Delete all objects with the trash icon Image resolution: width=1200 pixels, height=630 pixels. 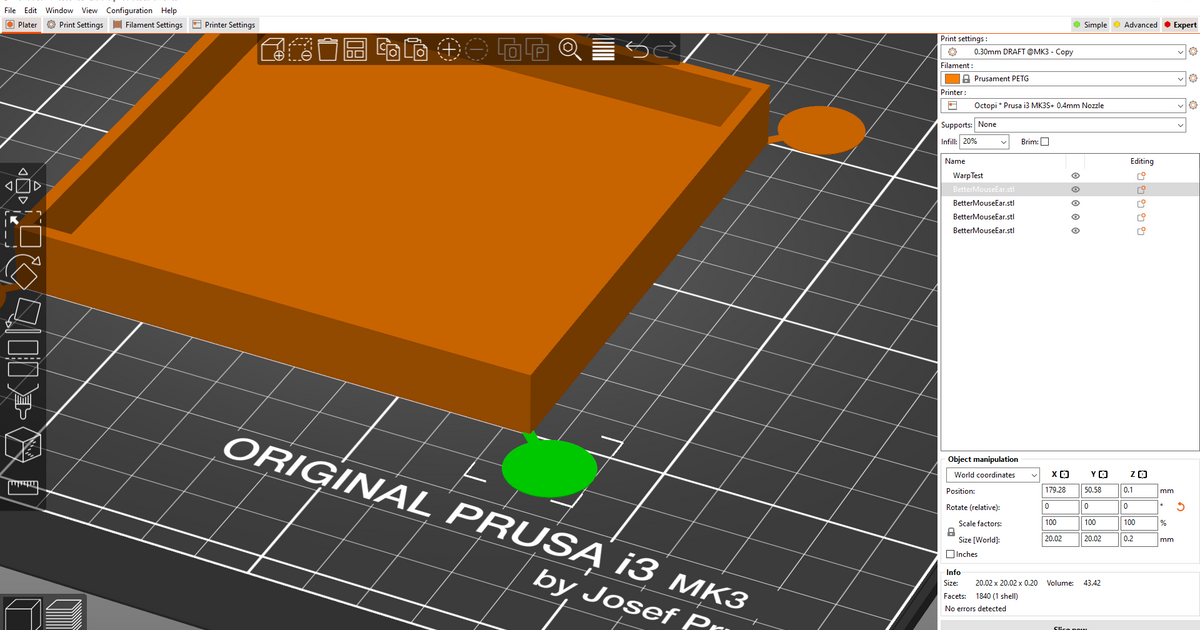[327, 48]
